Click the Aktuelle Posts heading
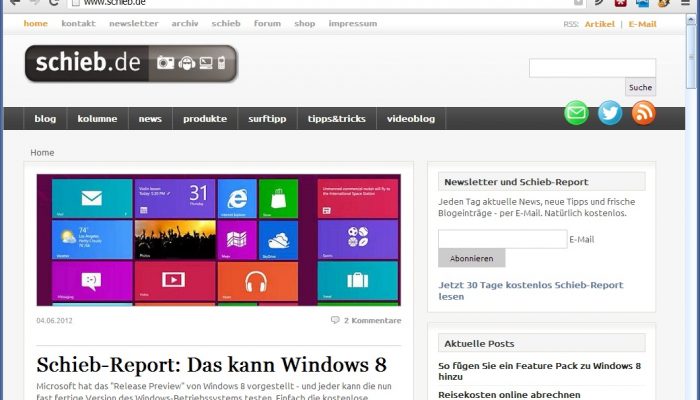700x400 pixels. [x=479, y=343]
